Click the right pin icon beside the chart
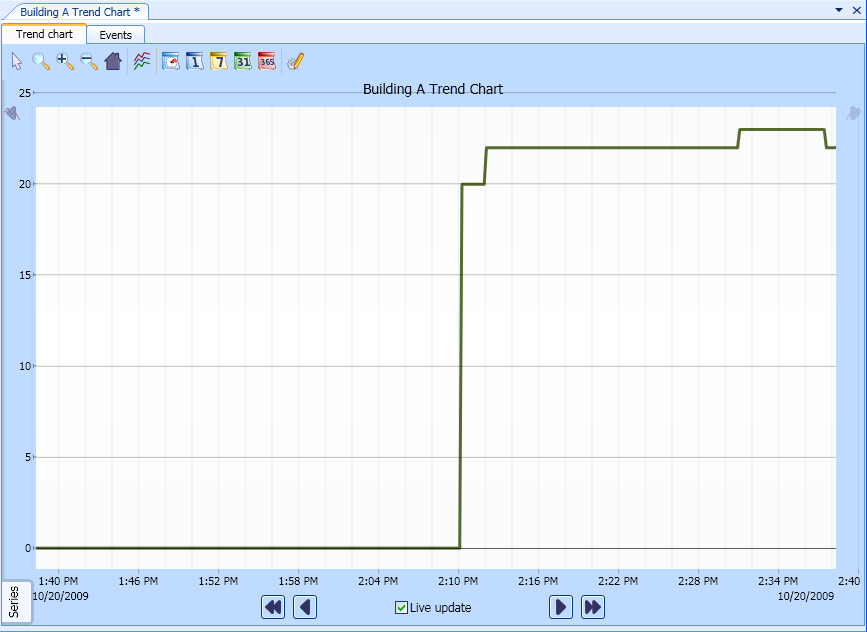 coord(854,113)
